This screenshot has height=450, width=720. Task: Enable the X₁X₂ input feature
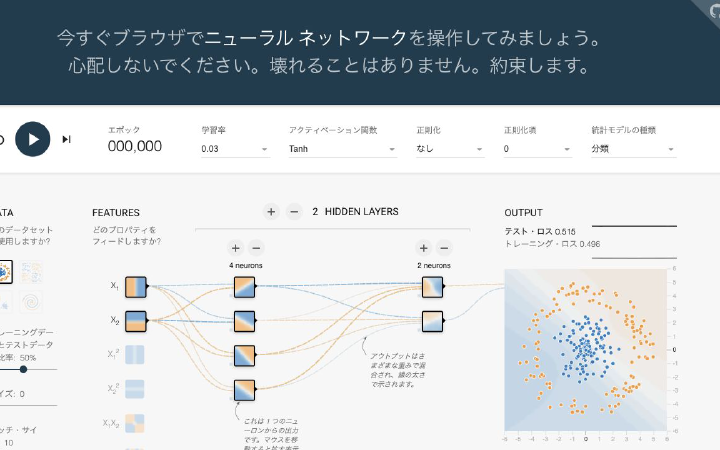(135, 424)
